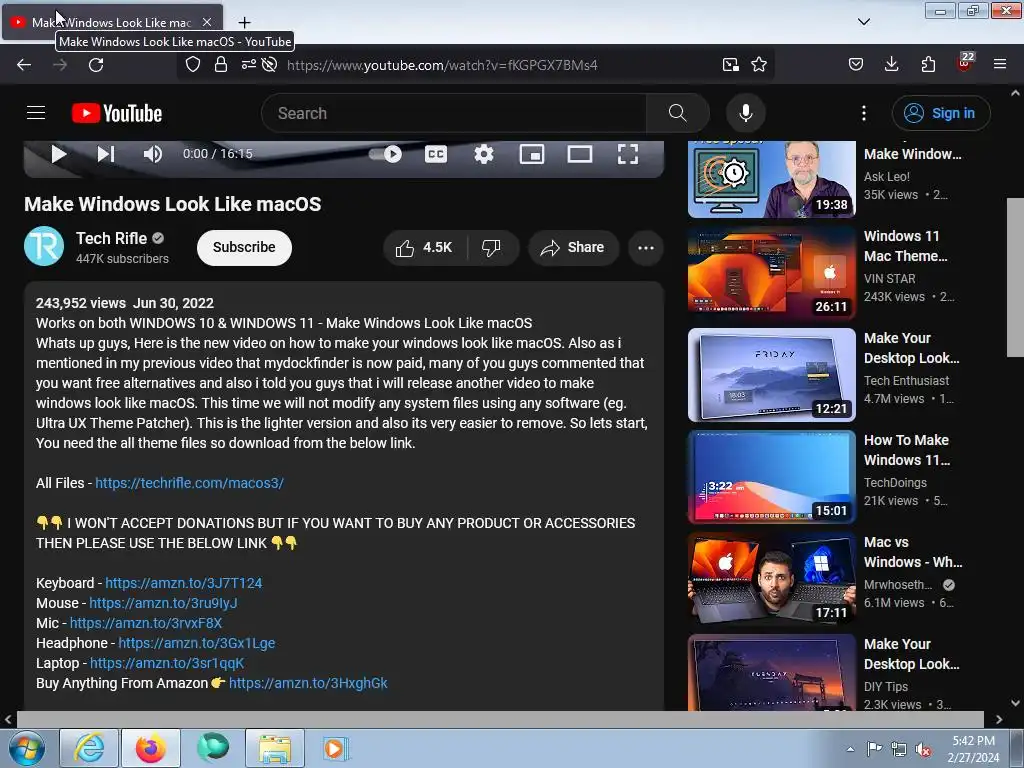This screenshot has height=768, width=1024.
Task: Open DIY Tips desktop video
Action: coord(772,673)
